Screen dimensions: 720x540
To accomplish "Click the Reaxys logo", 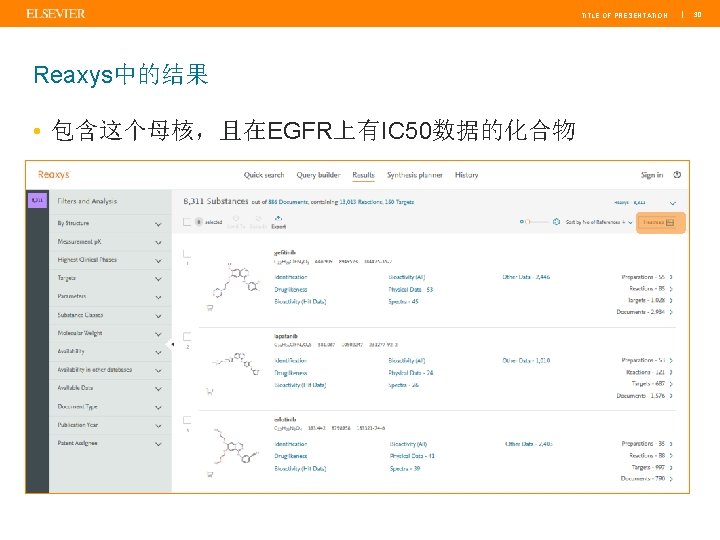I will tap(54, 174).
